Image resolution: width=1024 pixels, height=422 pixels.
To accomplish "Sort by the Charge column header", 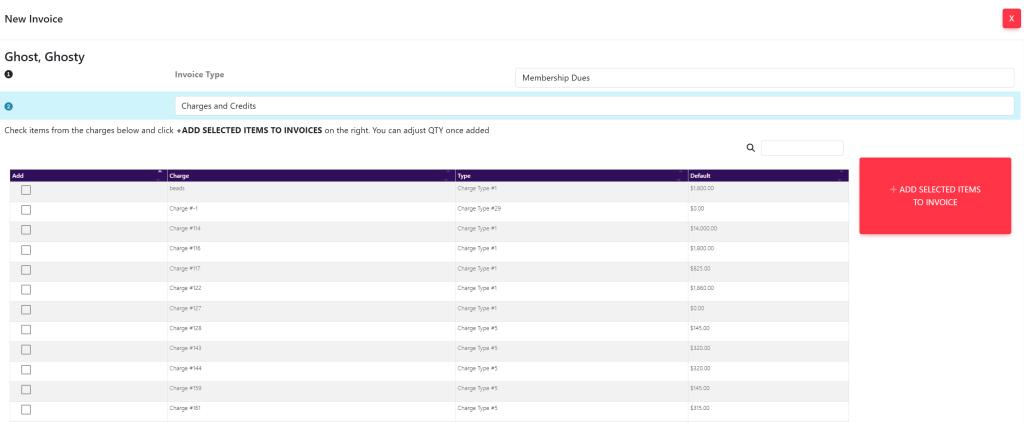I will click(310, 176).
